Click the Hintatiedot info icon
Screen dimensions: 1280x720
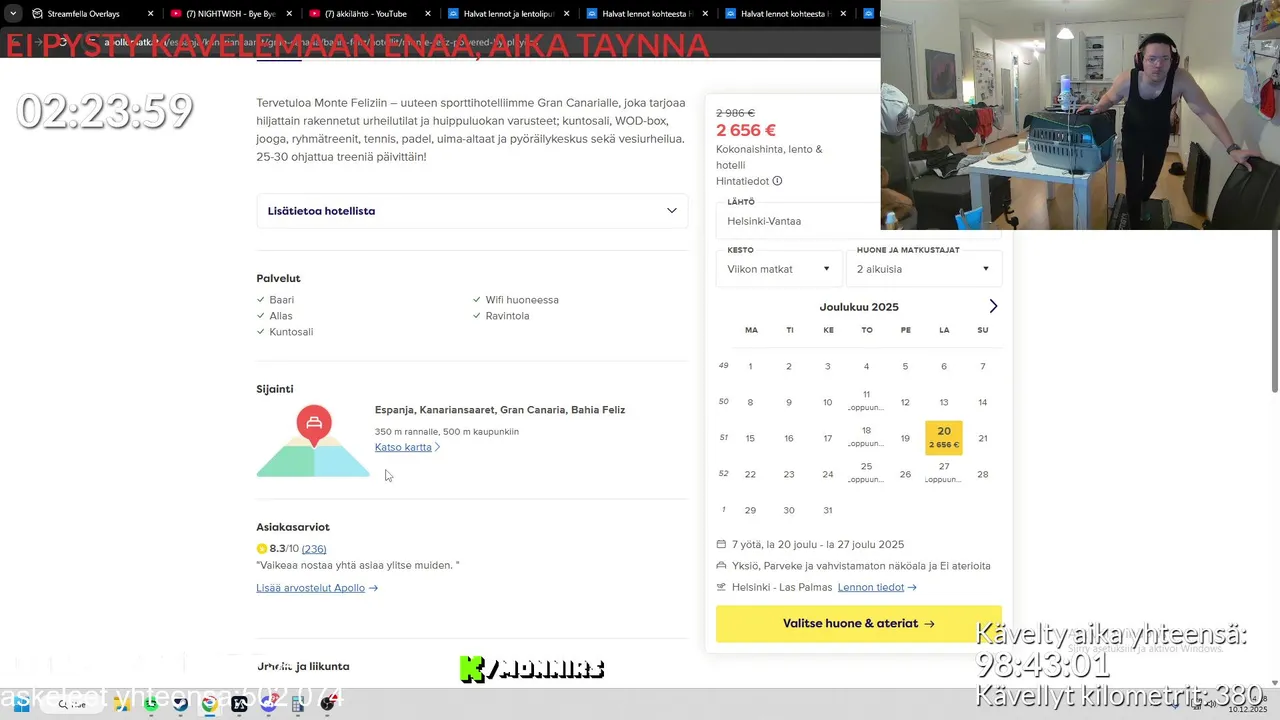[x=777, y=181]
